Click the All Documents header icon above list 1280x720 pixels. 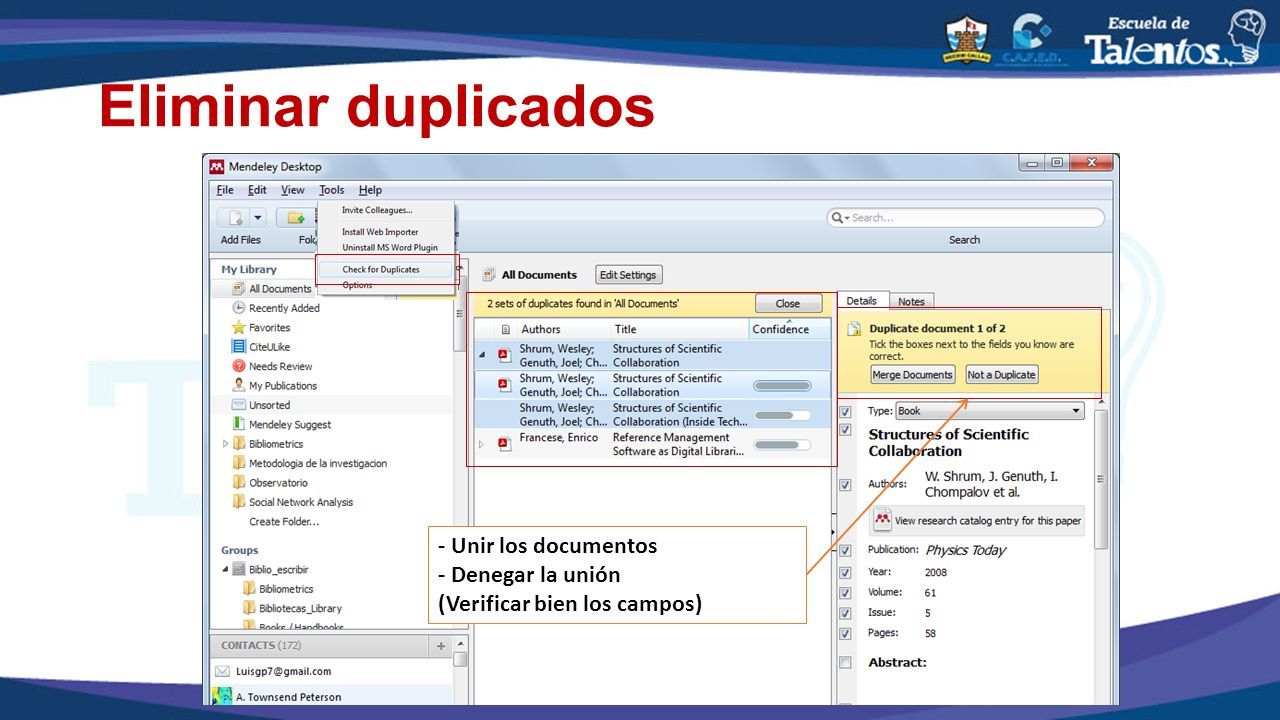tap(489, 275)
